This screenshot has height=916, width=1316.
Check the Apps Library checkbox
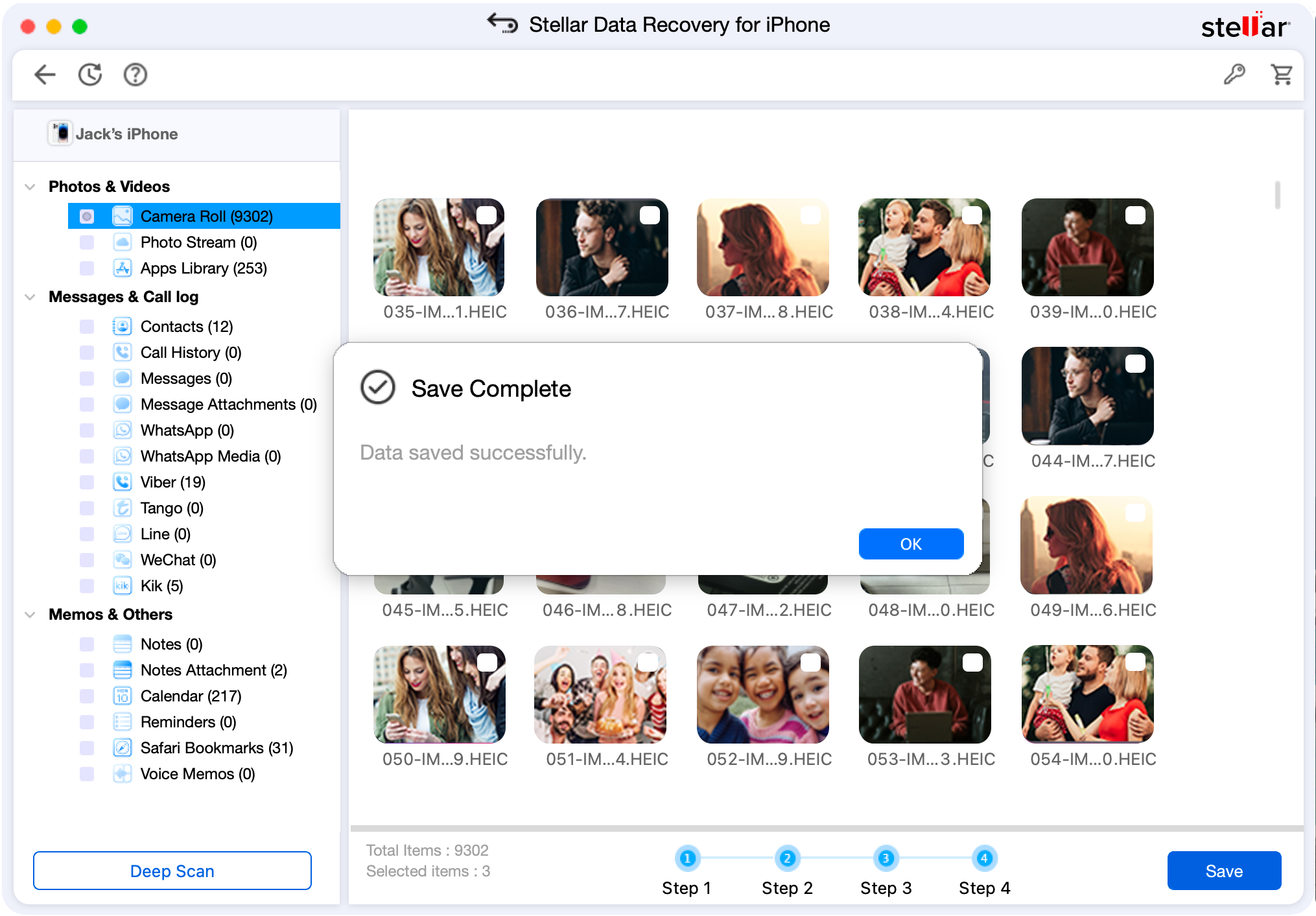point(87,268)
